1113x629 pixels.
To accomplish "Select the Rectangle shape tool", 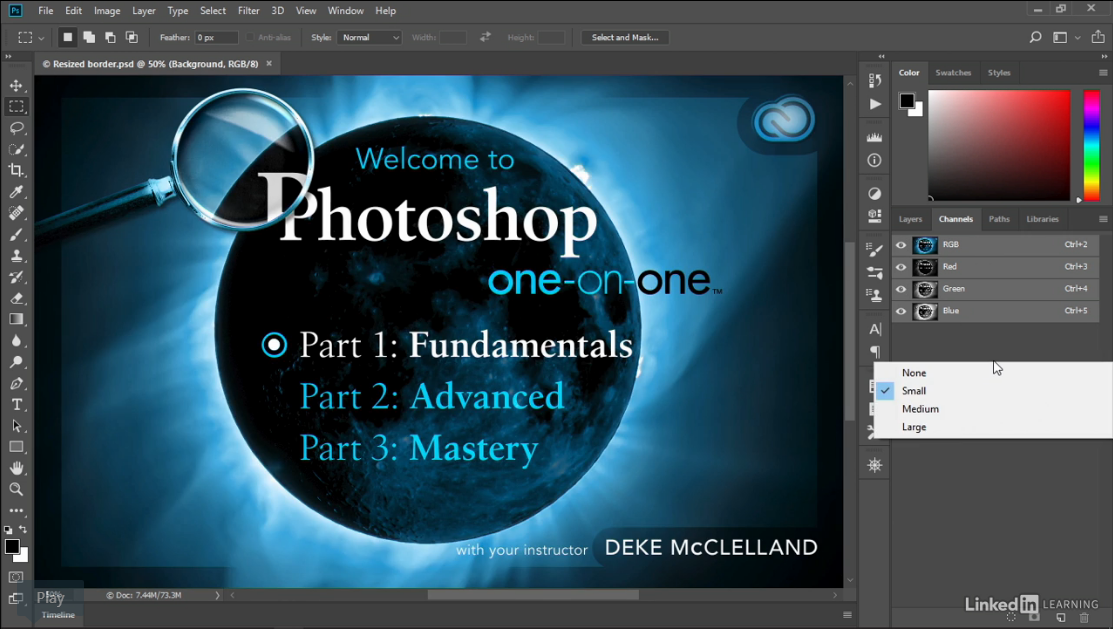I will pos(16,447).
